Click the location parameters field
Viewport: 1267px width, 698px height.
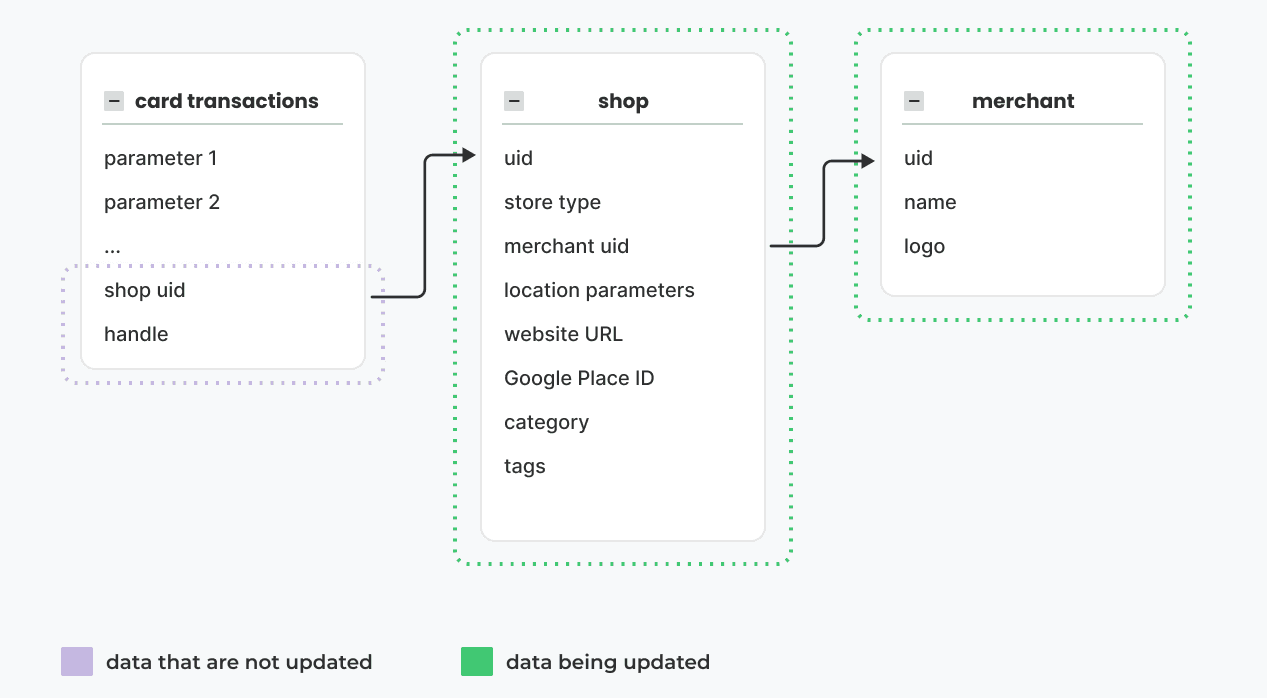pos(599,290)
